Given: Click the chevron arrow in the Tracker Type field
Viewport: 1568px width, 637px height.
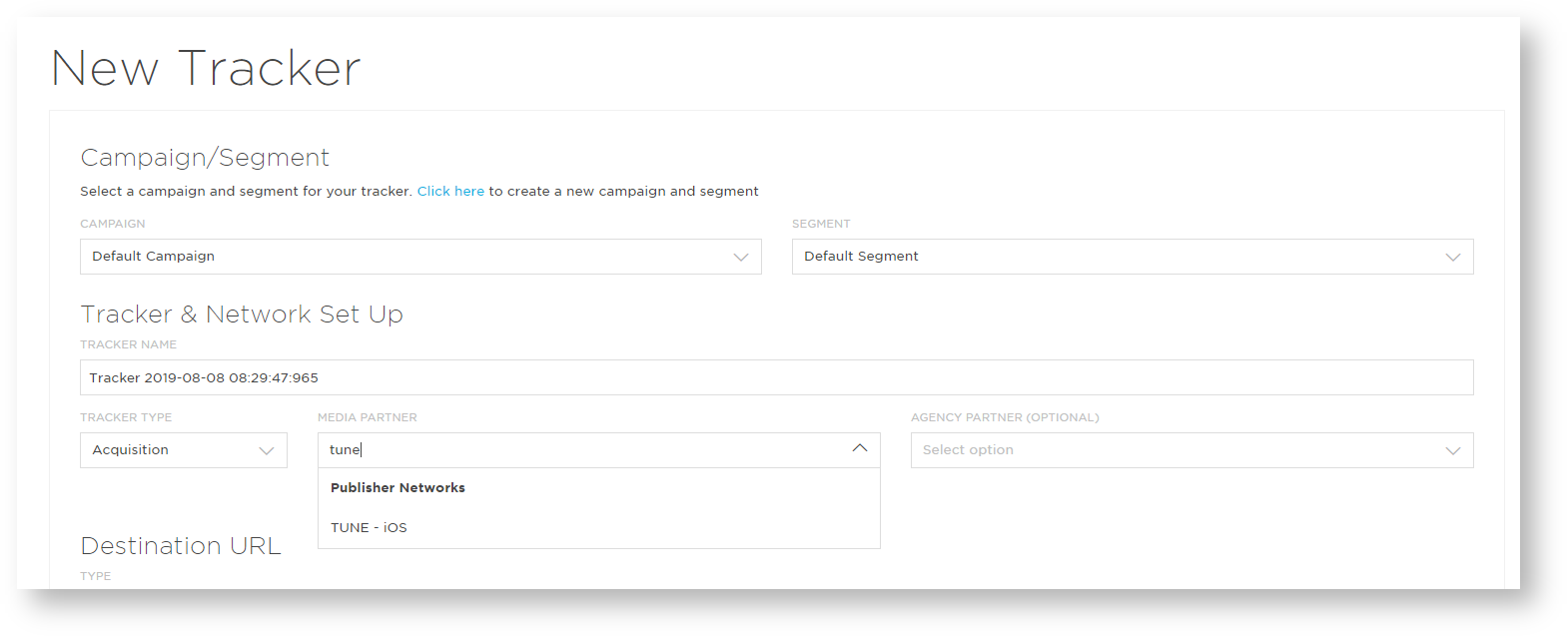Looking at the screenshot, I should click(267, 450).
